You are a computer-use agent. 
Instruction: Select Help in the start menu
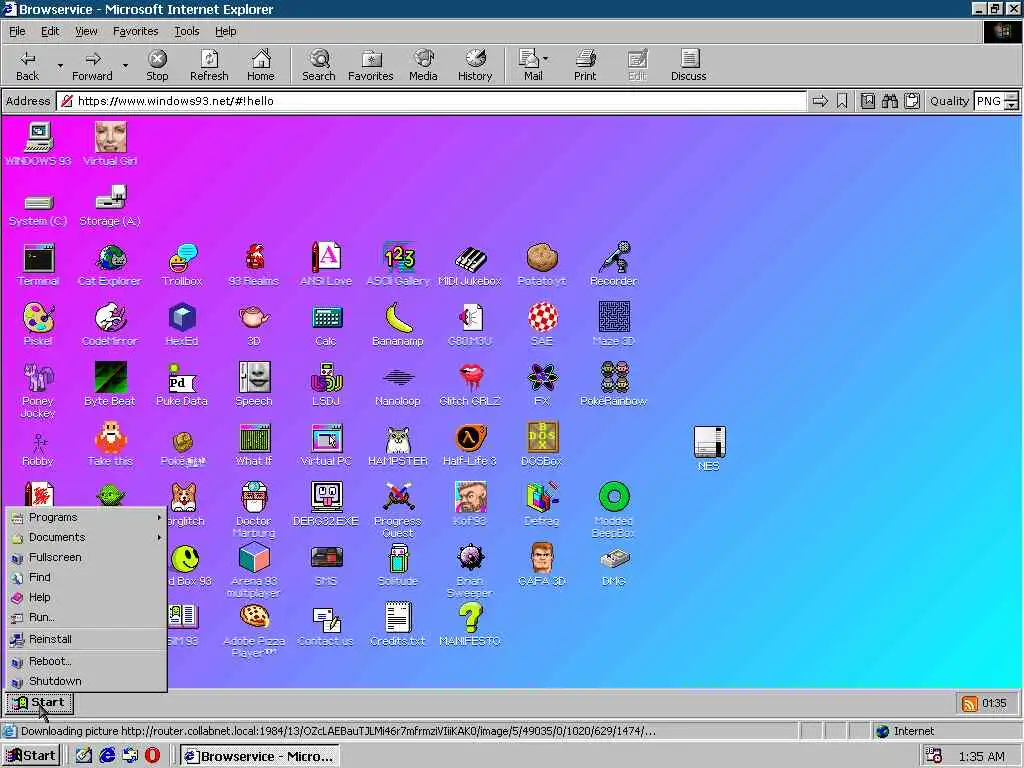(x=87, y=597)
